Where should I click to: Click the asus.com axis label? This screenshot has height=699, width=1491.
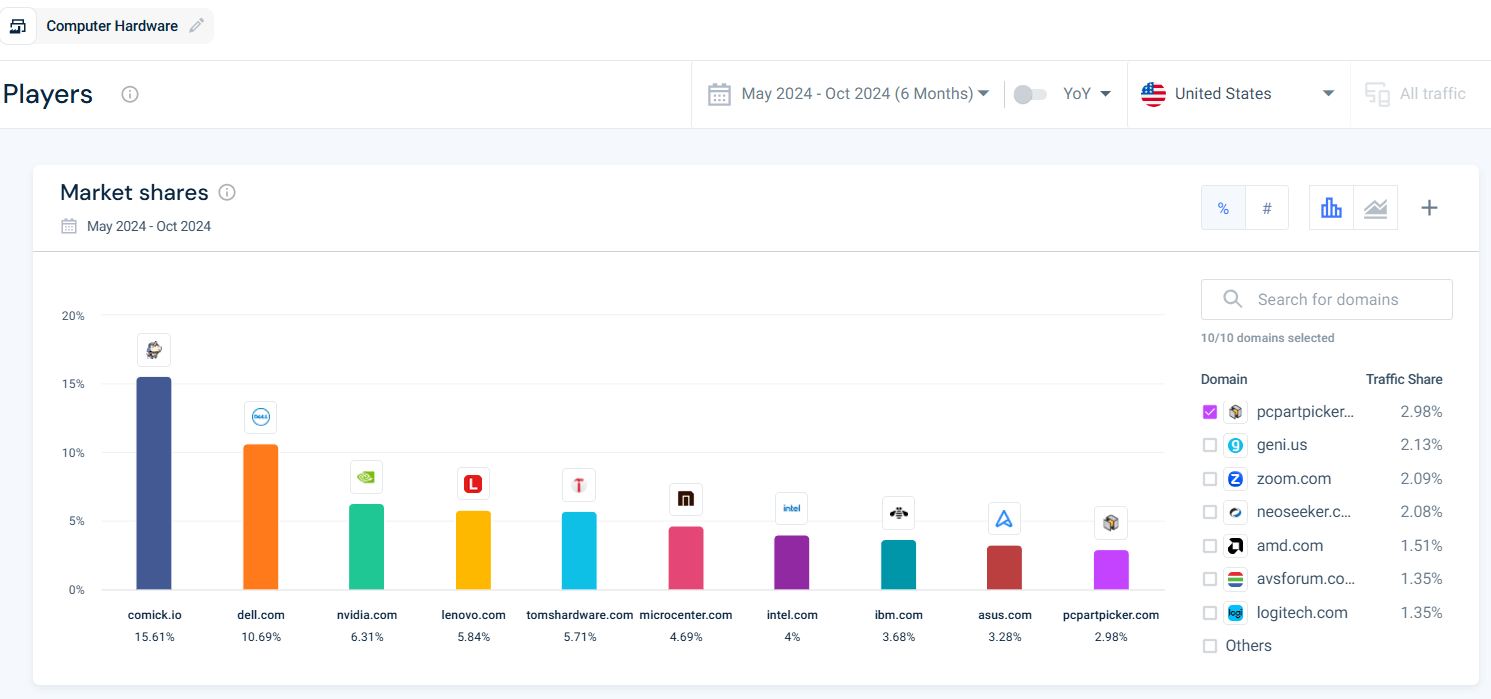click(1004, 615)
